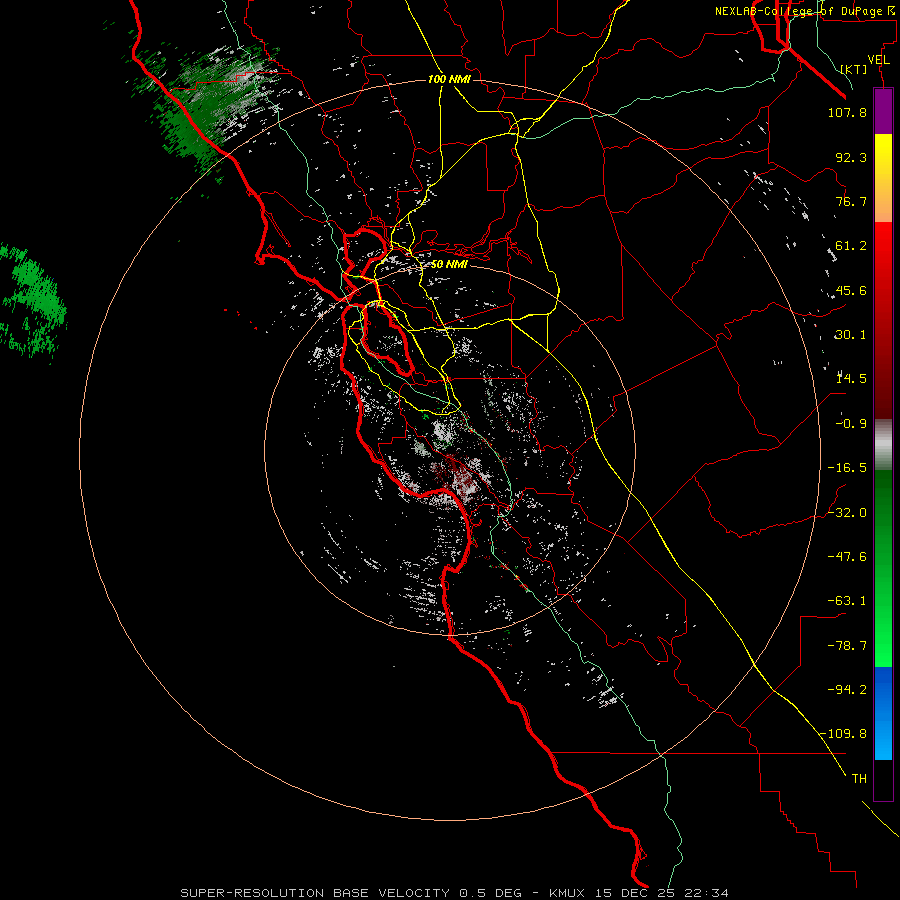Click the -32.0 velocity scale value
900x900 pixels.
click(847, 513)
